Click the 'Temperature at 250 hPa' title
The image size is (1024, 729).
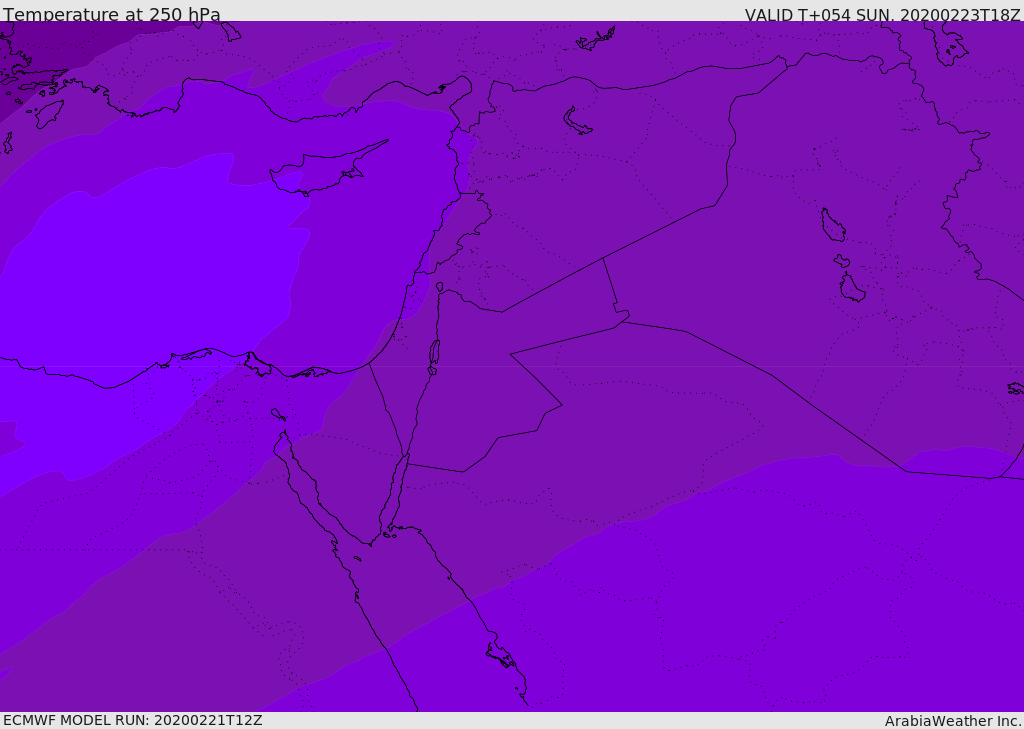click(111, 14)
